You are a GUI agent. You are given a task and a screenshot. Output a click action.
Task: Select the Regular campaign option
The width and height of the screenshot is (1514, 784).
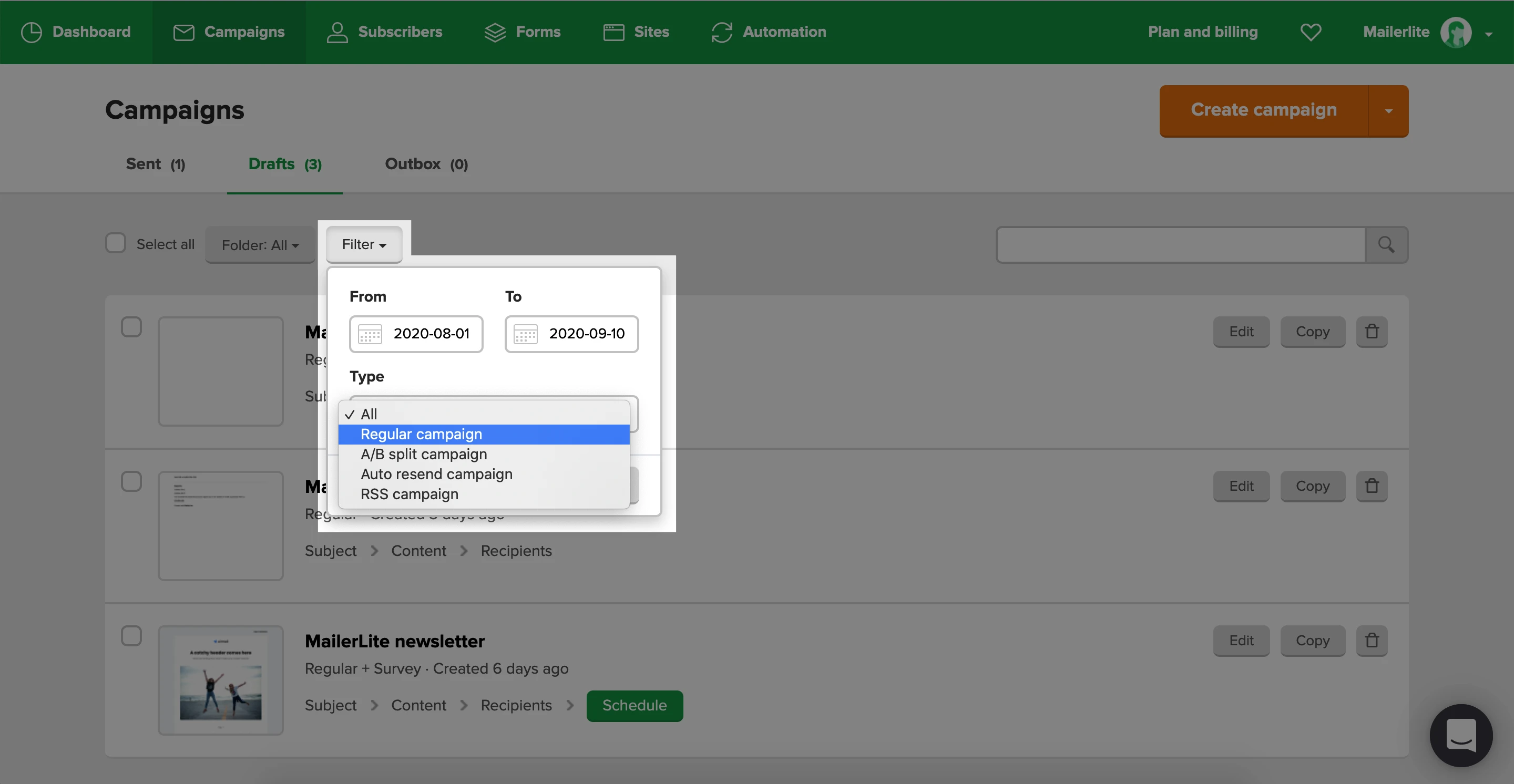click(x=484, y=434)
